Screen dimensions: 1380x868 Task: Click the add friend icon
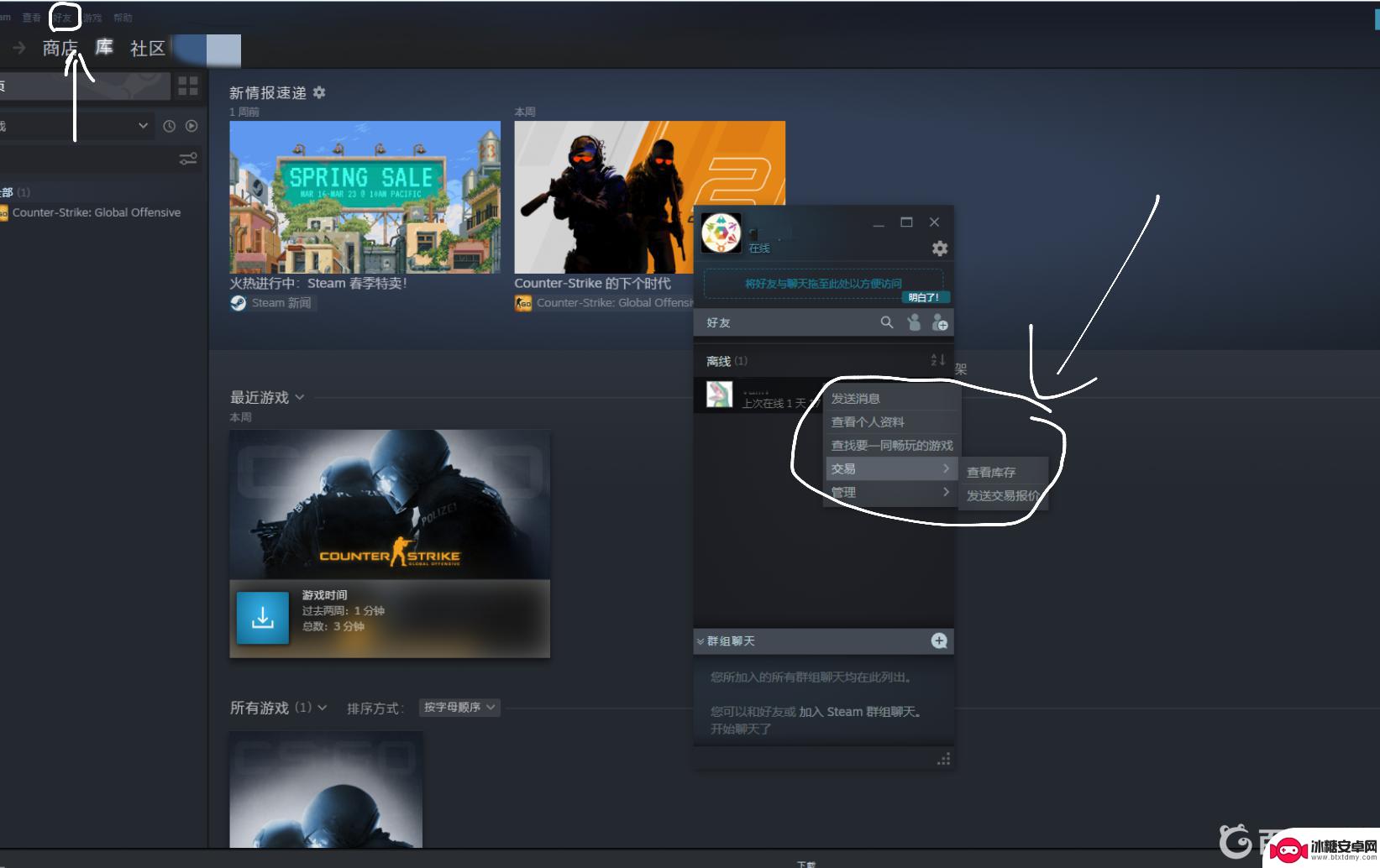point(940,322)
